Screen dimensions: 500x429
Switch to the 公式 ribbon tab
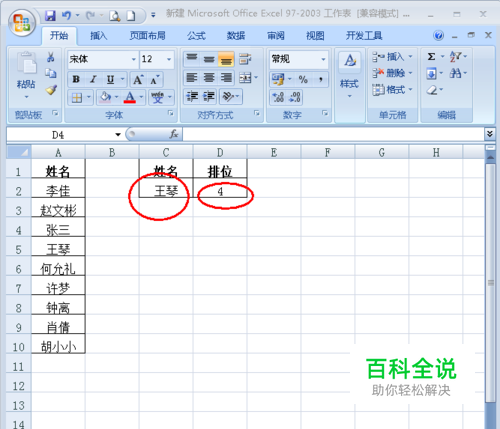tap(196, 36)
